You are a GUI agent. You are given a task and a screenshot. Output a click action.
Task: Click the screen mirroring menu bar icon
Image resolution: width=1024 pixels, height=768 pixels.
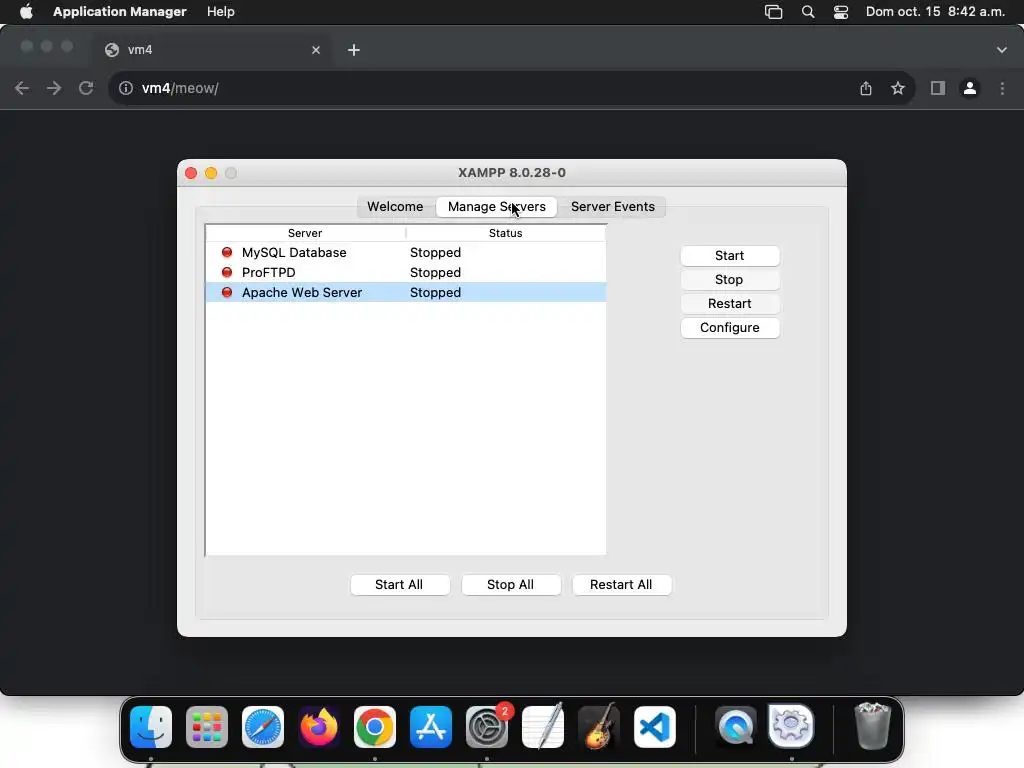tap(773, 12)
